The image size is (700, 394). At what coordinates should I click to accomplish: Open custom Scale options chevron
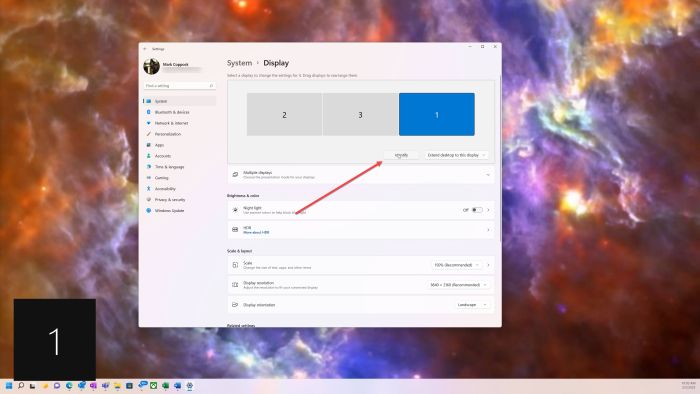[x=488, y=265]
